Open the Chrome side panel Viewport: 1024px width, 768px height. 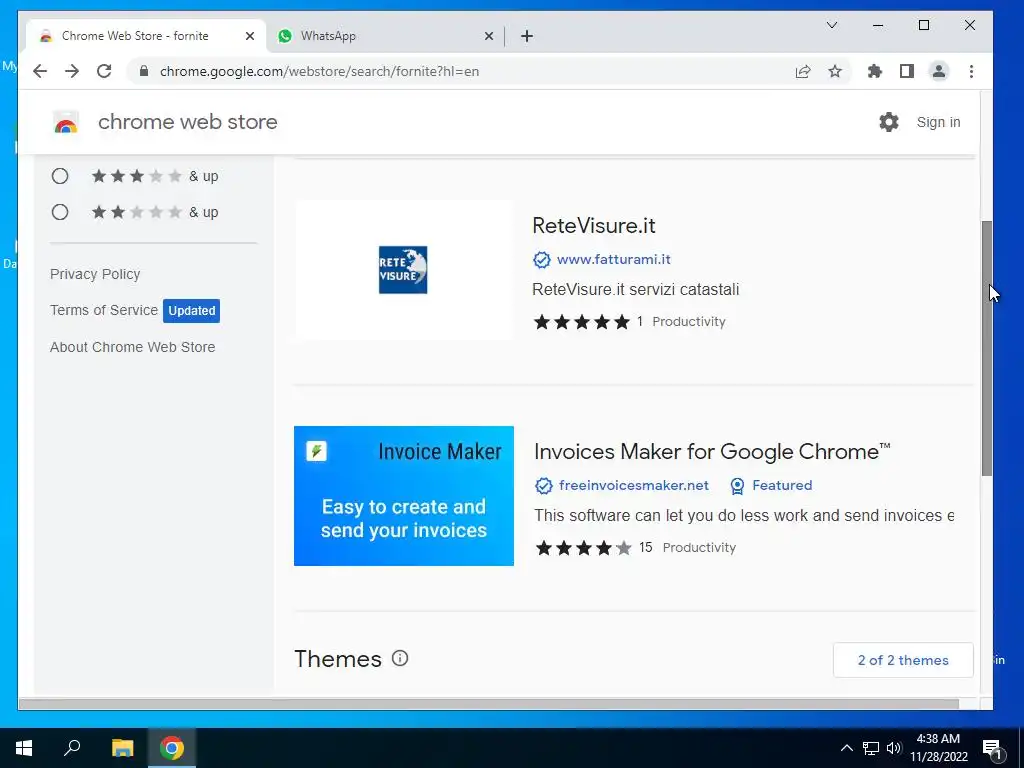pyautogui.click(x=906, y=71)
